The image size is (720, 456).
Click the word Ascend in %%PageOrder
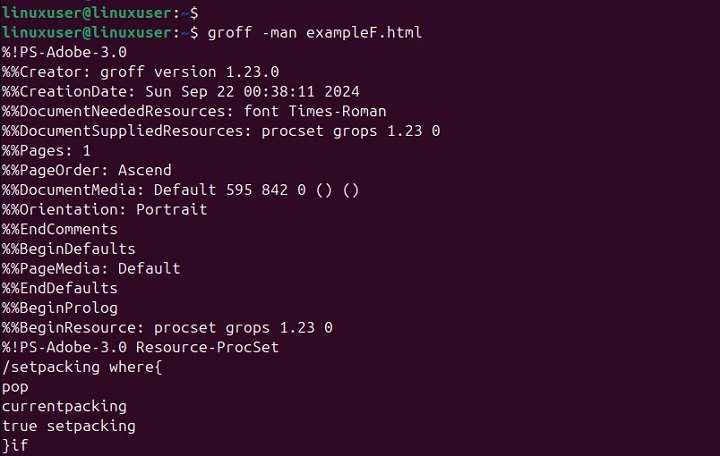140,170
